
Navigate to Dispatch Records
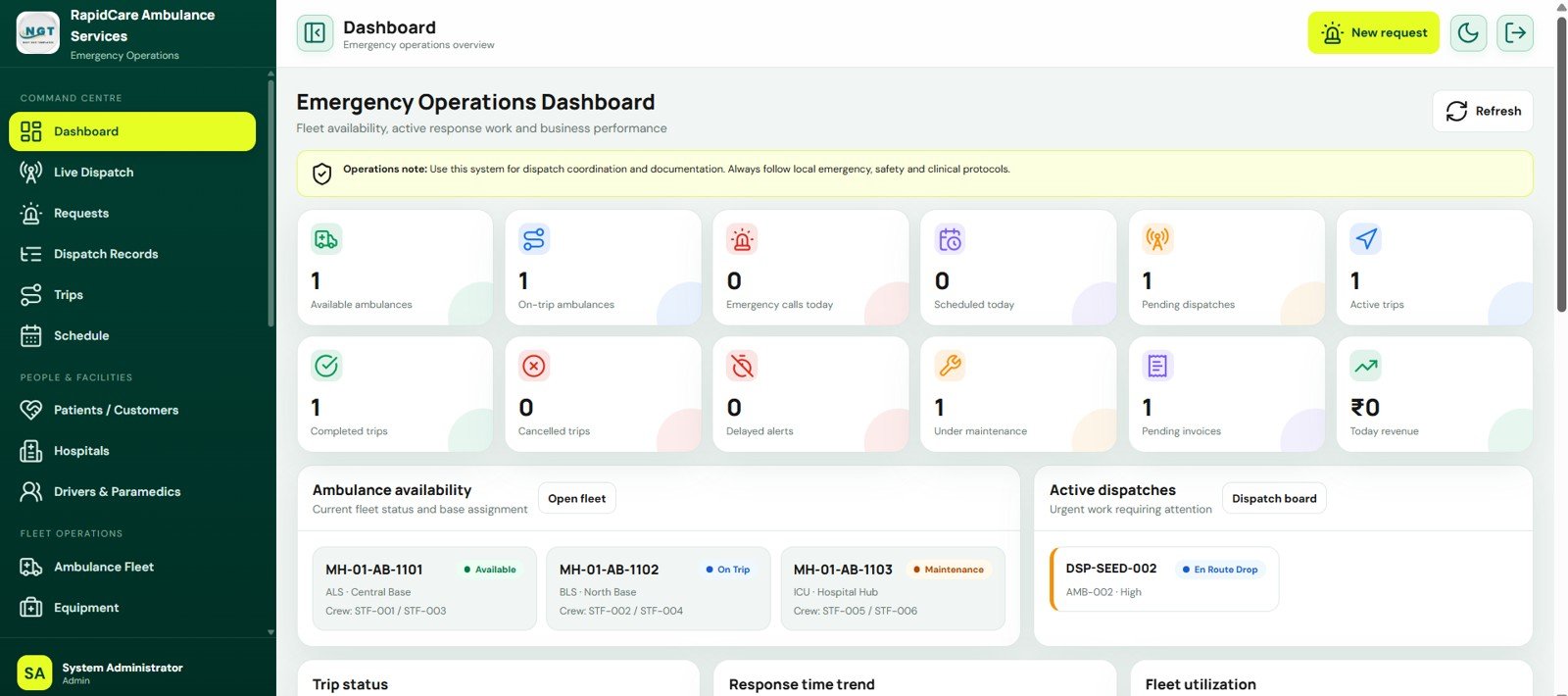pyautogui.click(x=132, y=254)
